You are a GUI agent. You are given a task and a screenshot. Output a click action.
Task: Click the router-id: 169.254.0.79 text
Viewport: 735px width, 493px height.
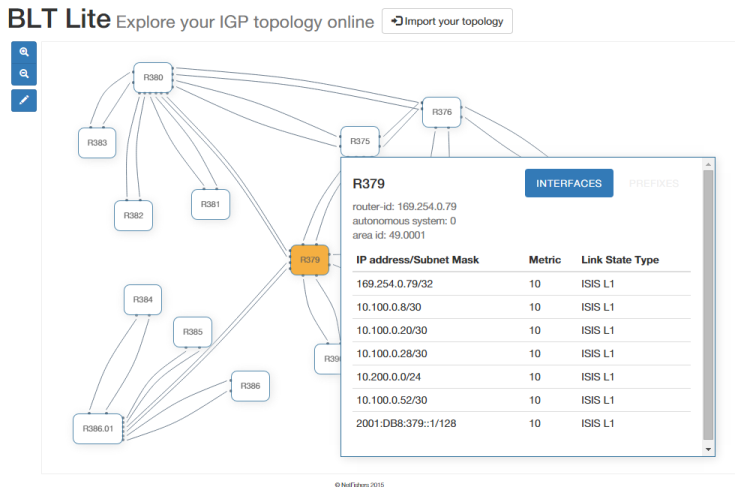coord(404,207)
